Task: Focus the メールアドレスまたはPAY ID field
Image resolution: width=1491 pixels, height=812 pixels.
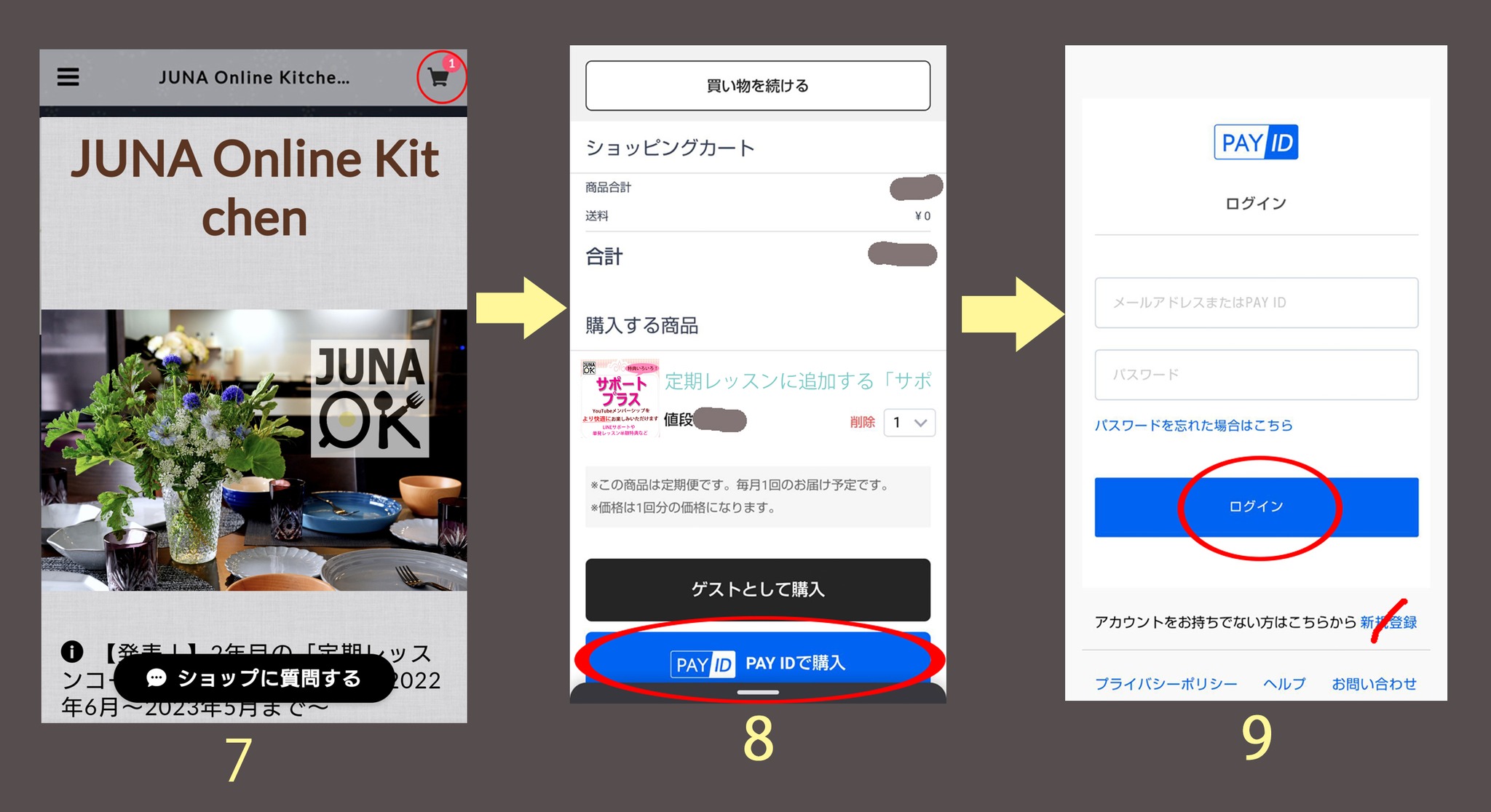Action: pos(1257,303)
